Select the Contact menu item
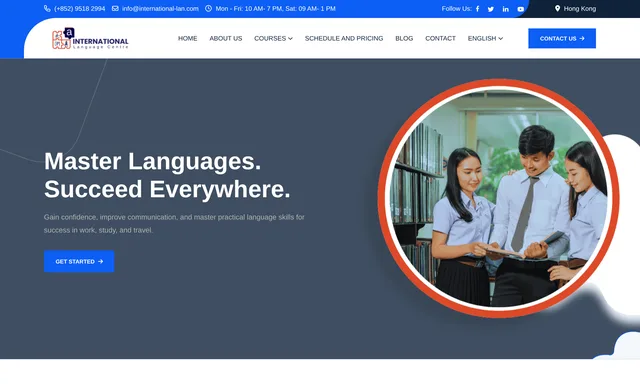This screenshot has width=640, height=384. point(440,38)
